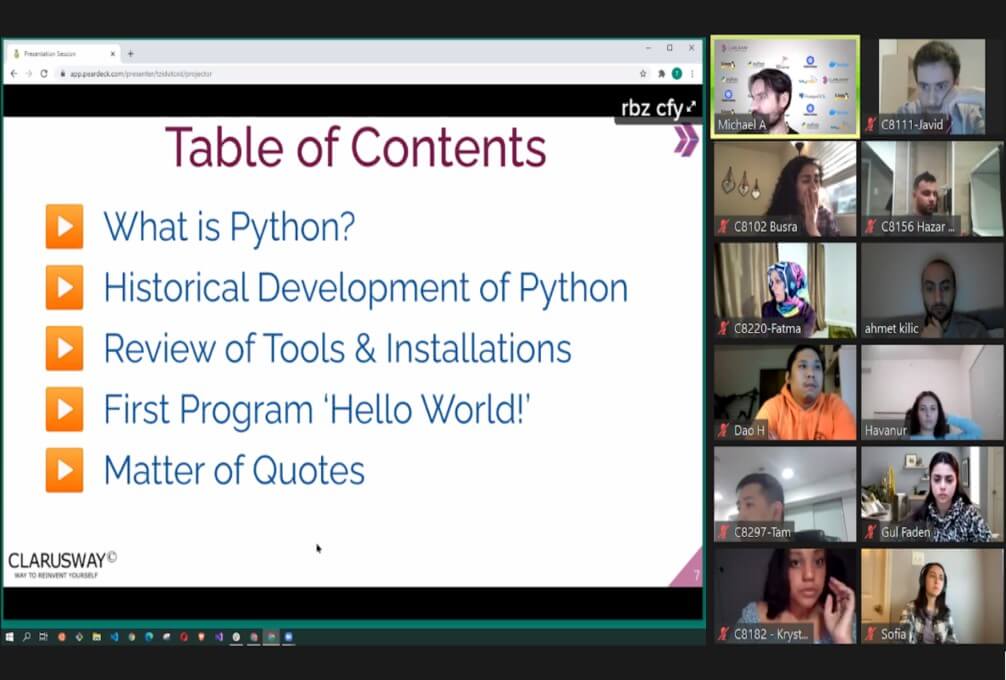1006x680 pixels.
Task: Click the Chrome profile avatar
Action: coord(677,73)
